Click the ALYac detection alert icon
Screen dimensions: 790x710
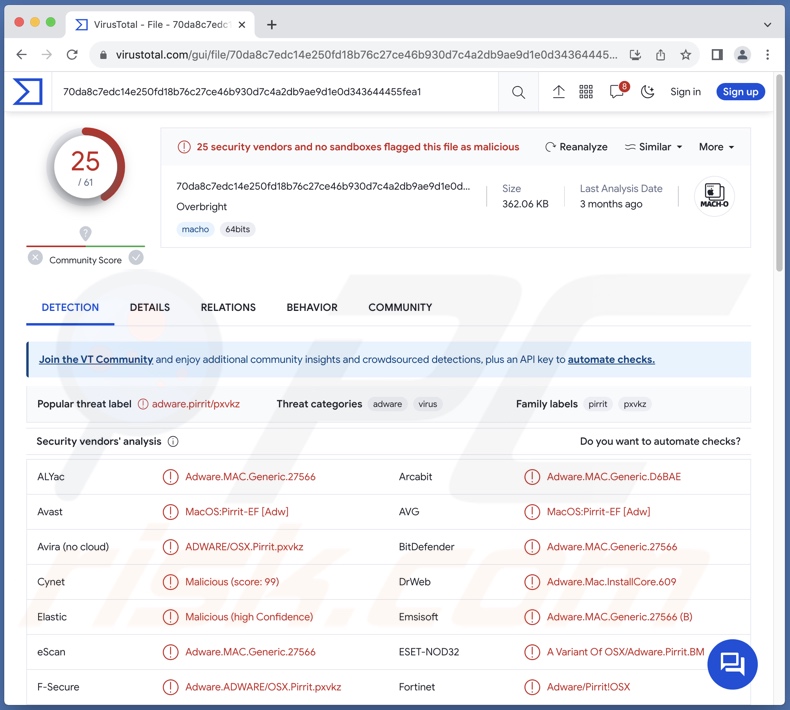click(x=170, y=477)
